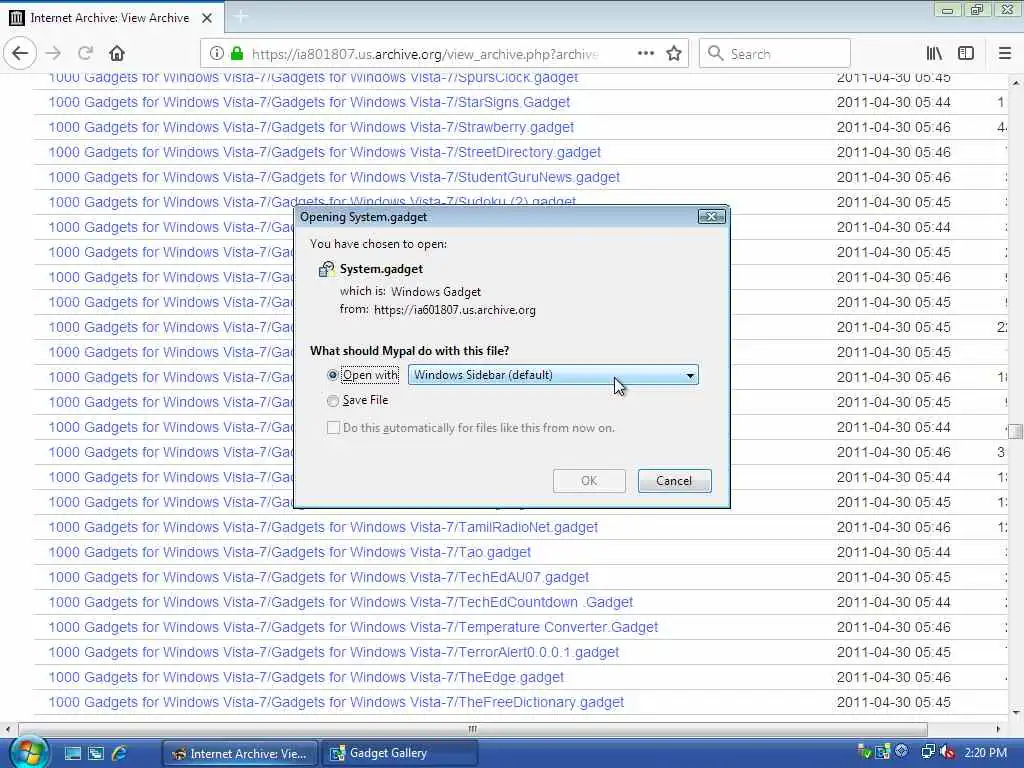The width and height of the screenshot is (1024, 768).
Task: Open the TechEdAU07.gadget link
Action: pos(319,577)
